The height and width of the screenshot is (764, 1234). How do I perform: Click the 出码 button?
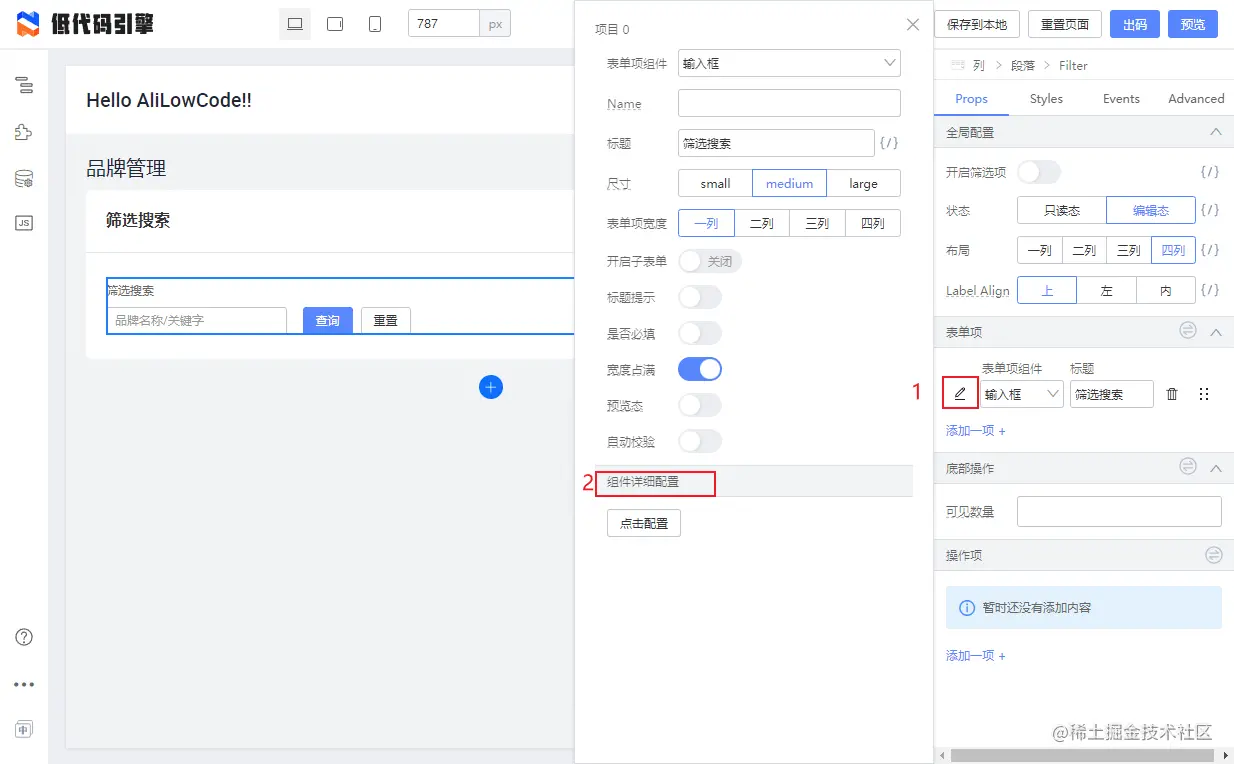(1135, 24)
